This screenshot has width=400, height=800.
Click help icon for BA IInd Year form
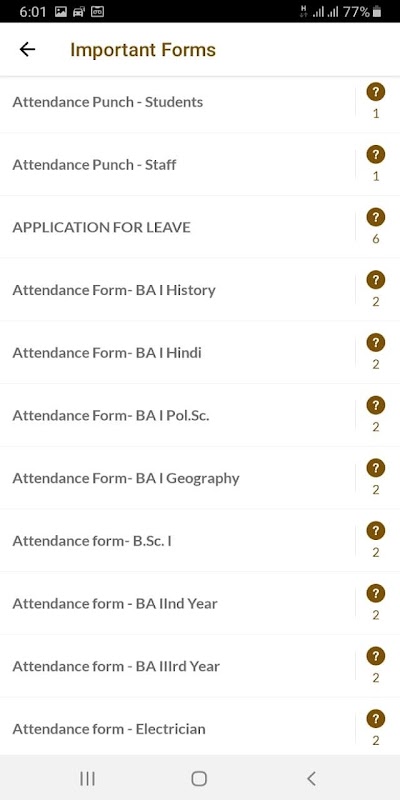(x=376, y=594)
